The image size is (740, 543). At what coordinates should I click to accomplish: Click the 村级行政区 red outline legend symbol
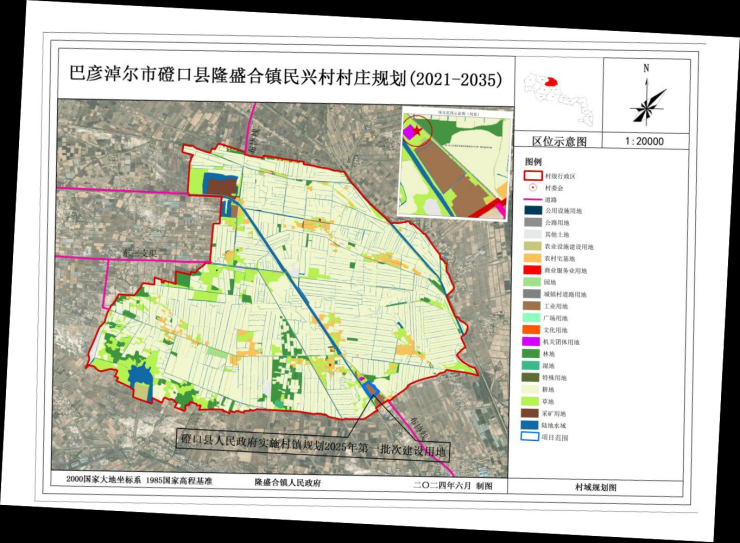[534, 175]
